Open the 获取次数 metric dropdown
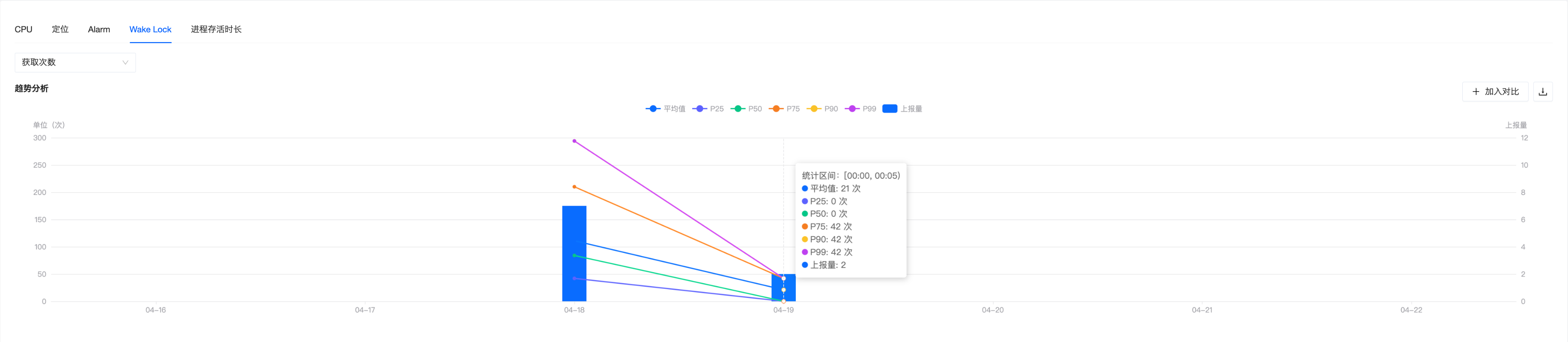Viewport: 1568px width, 342px height. click(74, 62)
